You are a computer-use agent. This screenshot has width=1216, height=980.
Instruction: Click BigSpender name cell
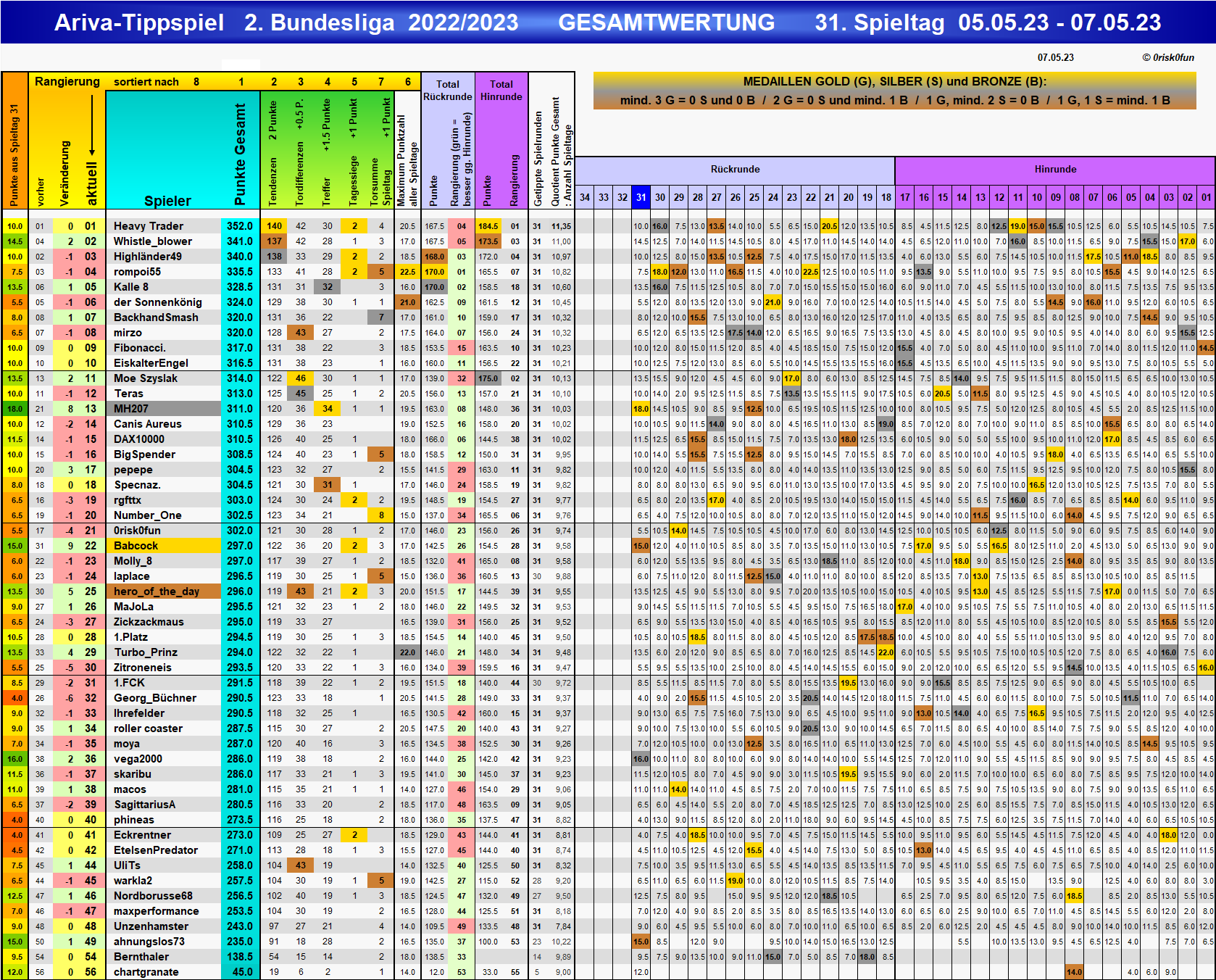[x=163, y=454]
